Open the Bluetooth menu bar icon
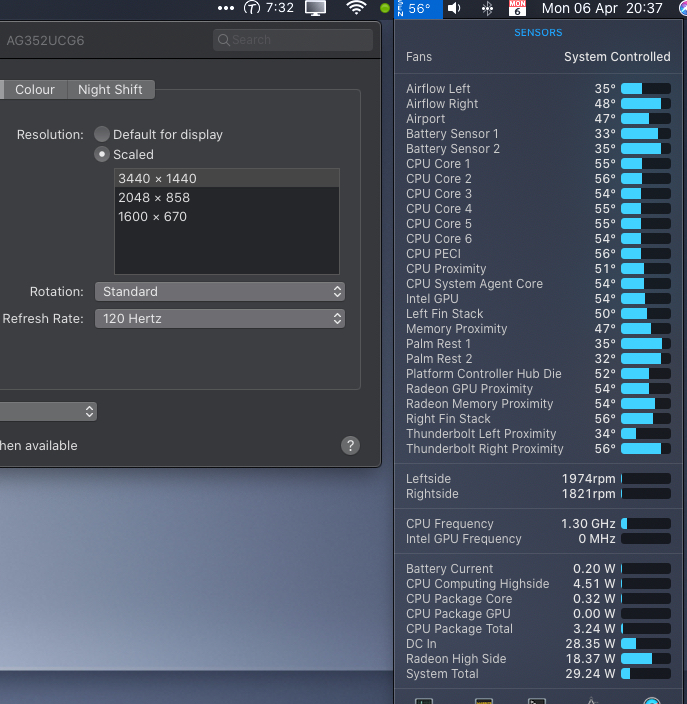This screenshot has width=687, height=704. click(487, 8)
